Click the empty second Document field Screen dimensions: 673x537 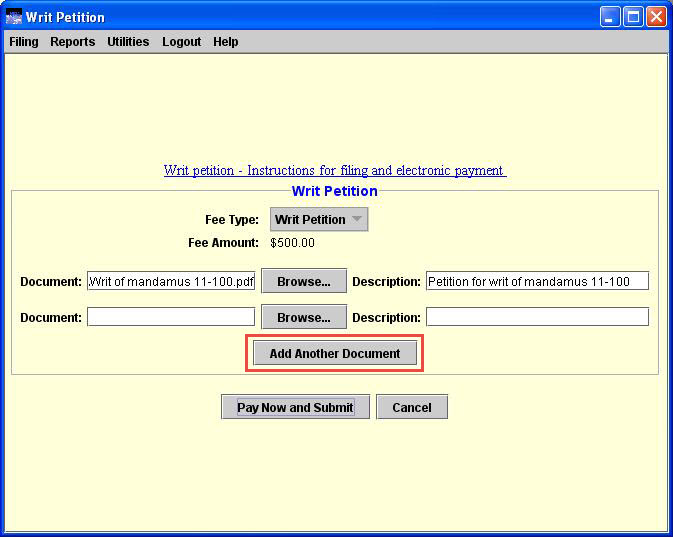point(171,317)
